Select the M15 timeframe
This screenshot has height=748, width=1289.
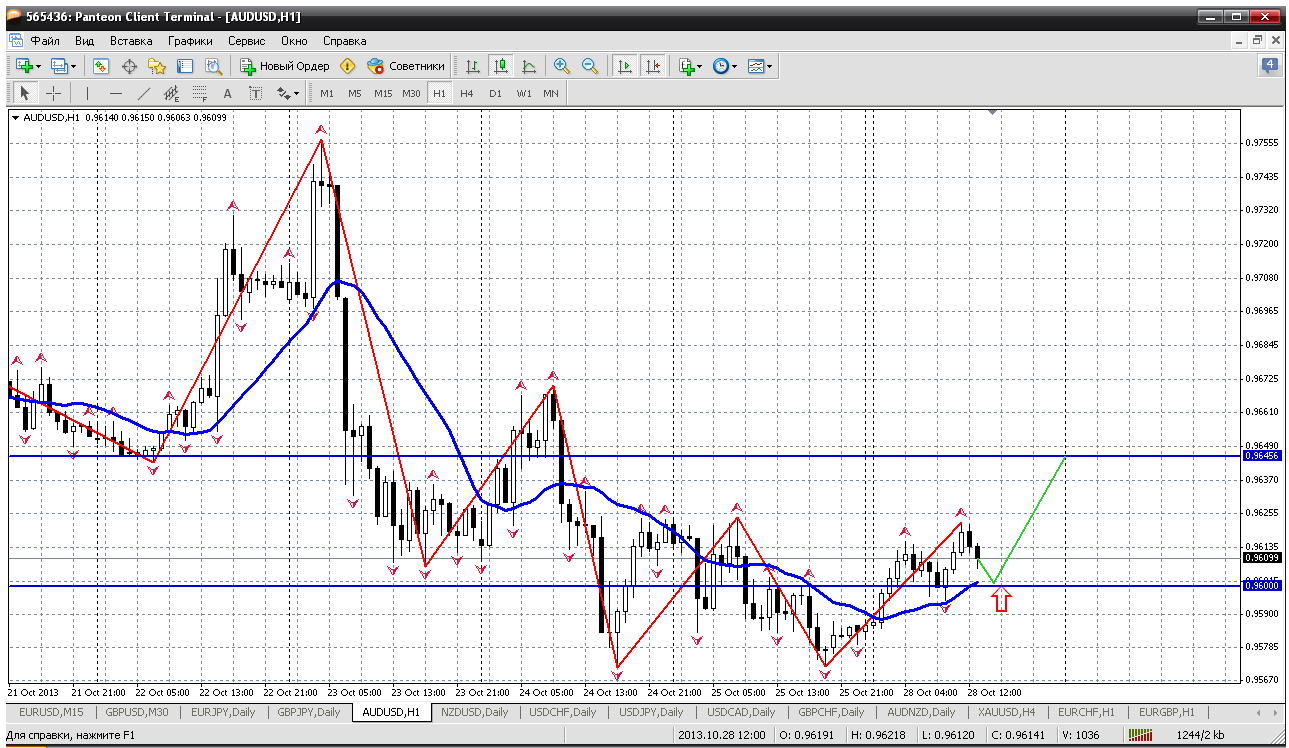click(383, 93)
